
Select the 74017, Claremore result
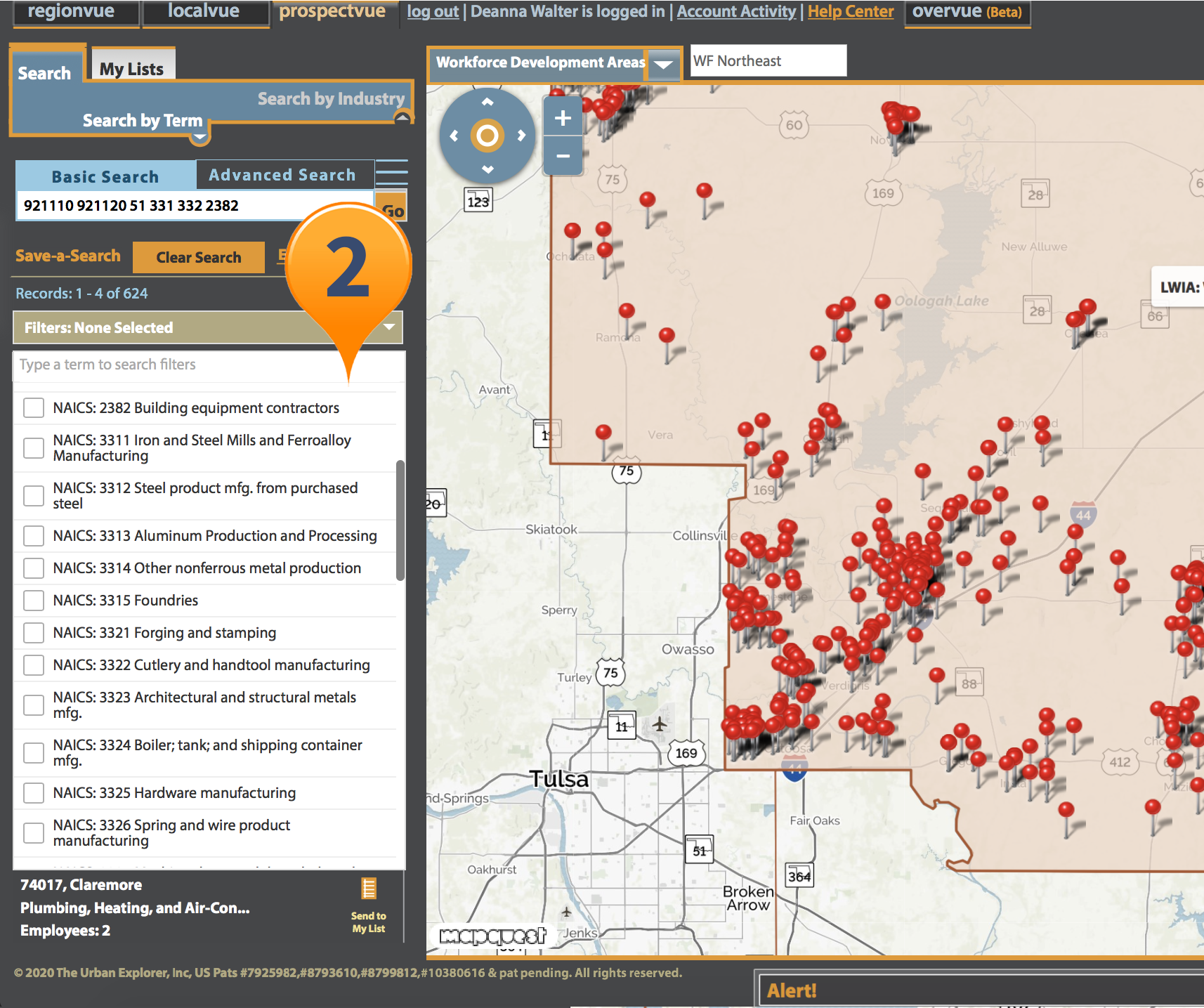pos(81,885)
